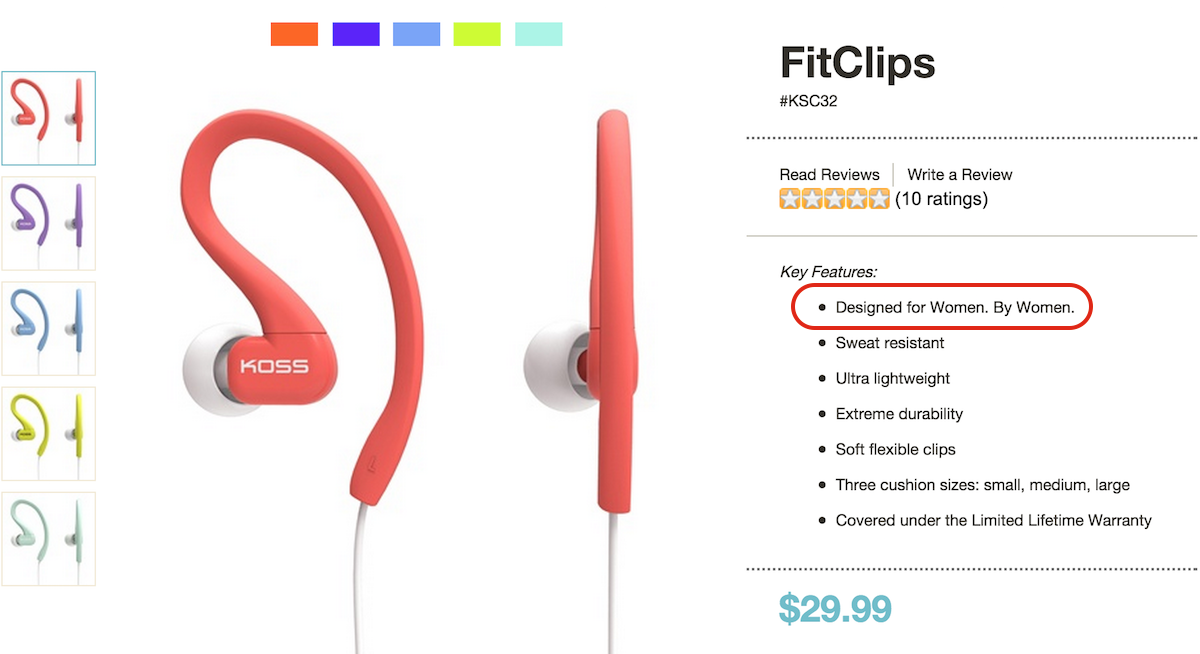The height and width of the screenshot is (654, 1200).
Task: View the purple FitClips thumbnail
Action: 49,223
